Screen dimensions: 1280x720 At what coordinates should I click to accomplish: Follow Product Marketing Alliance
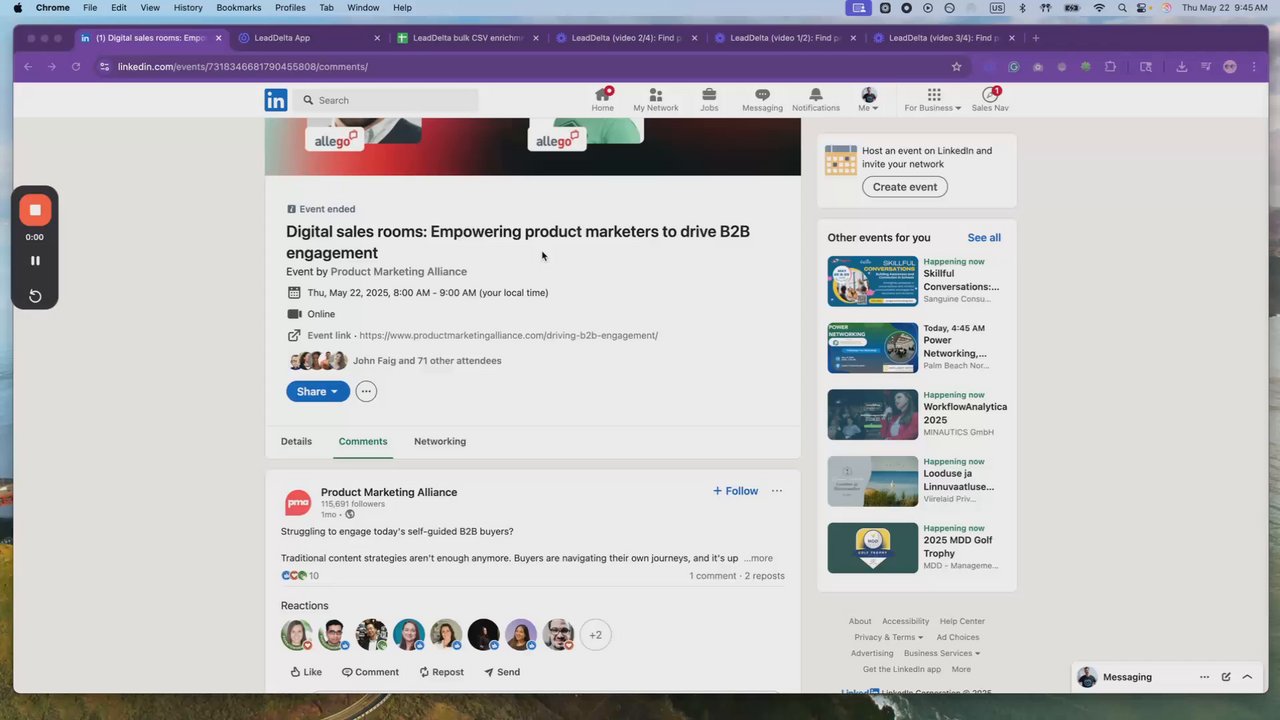coord(735,491)
